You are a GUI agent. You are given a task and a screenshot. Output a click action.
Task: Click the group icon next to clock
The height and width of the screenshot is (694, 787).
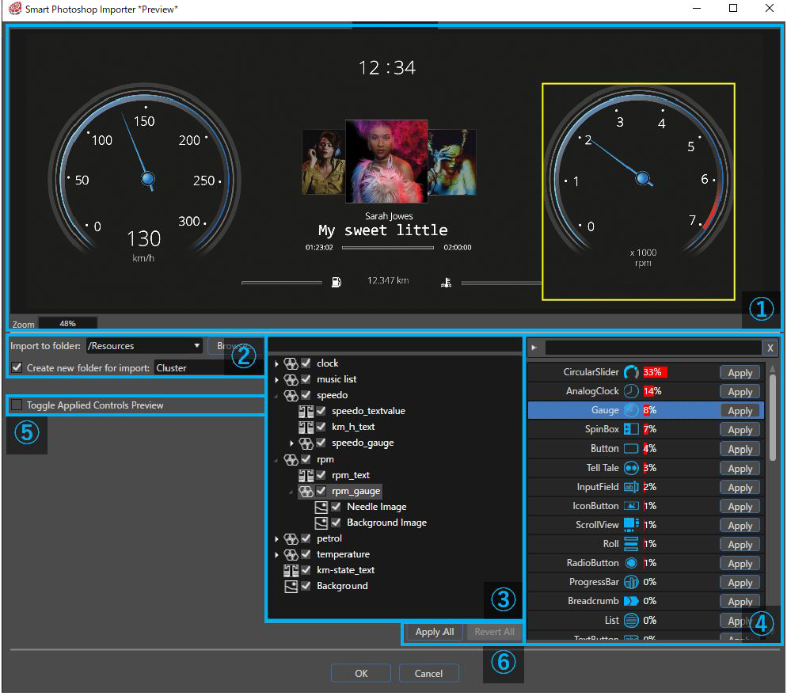coord(291,363)
